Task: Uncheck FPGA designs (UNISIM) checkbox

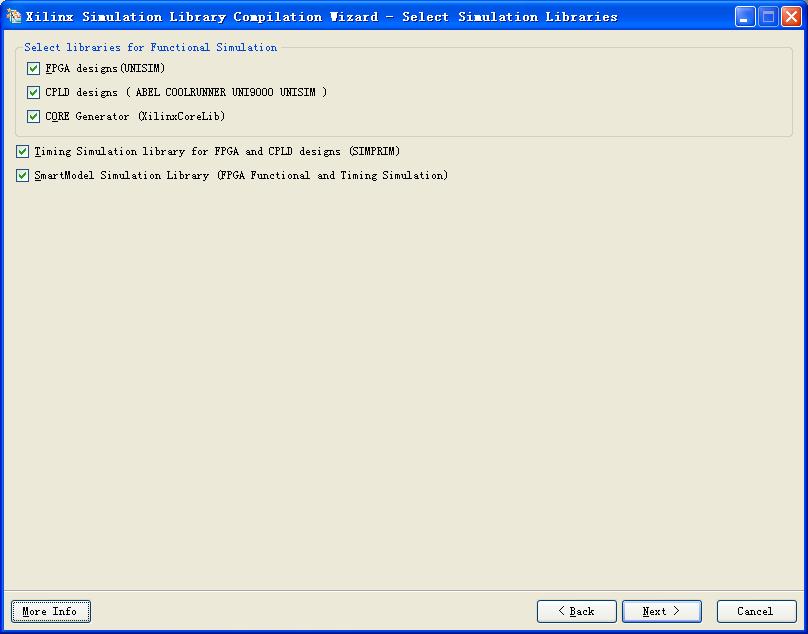Action: point(33,69)
